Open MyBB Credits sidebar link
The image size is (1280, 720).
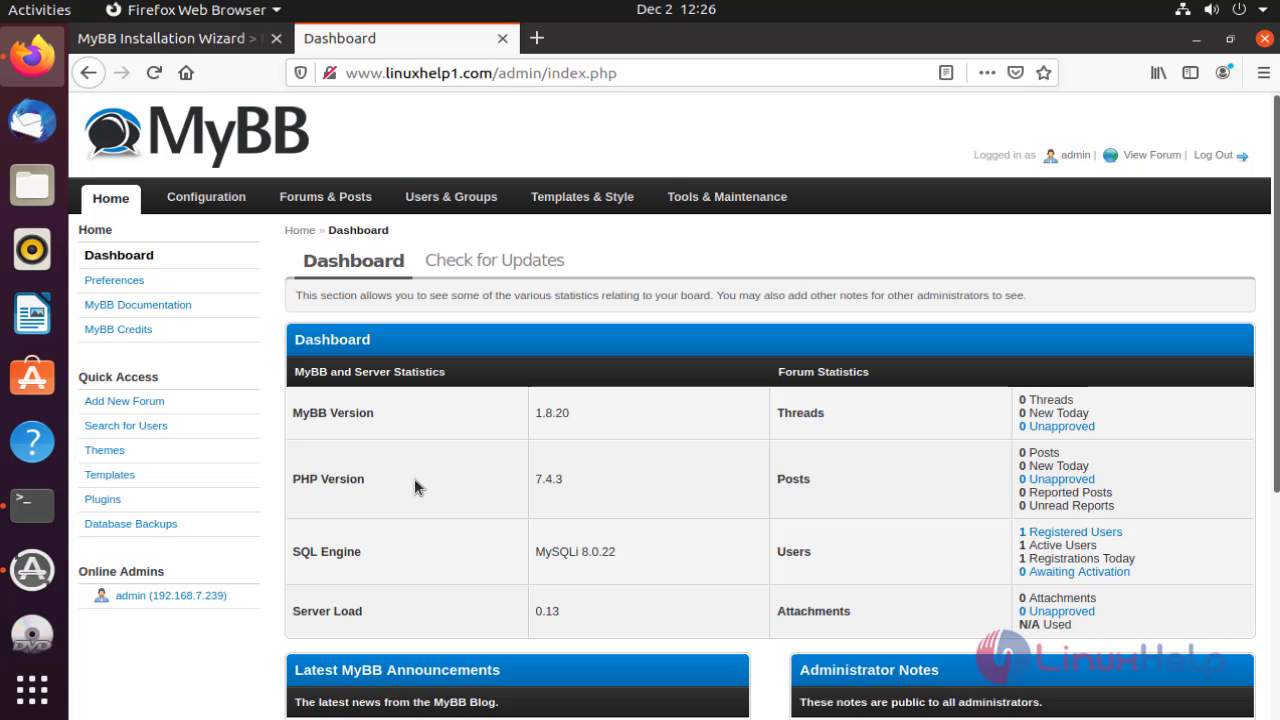click(x=118, y=329)
